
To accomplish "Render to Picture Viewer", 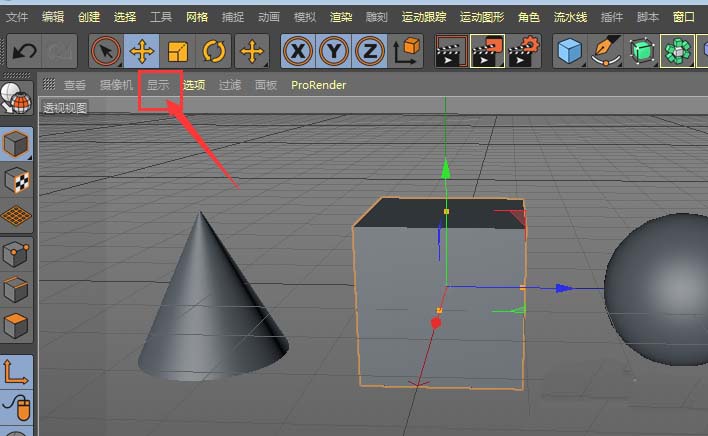I will pos(488,51).
